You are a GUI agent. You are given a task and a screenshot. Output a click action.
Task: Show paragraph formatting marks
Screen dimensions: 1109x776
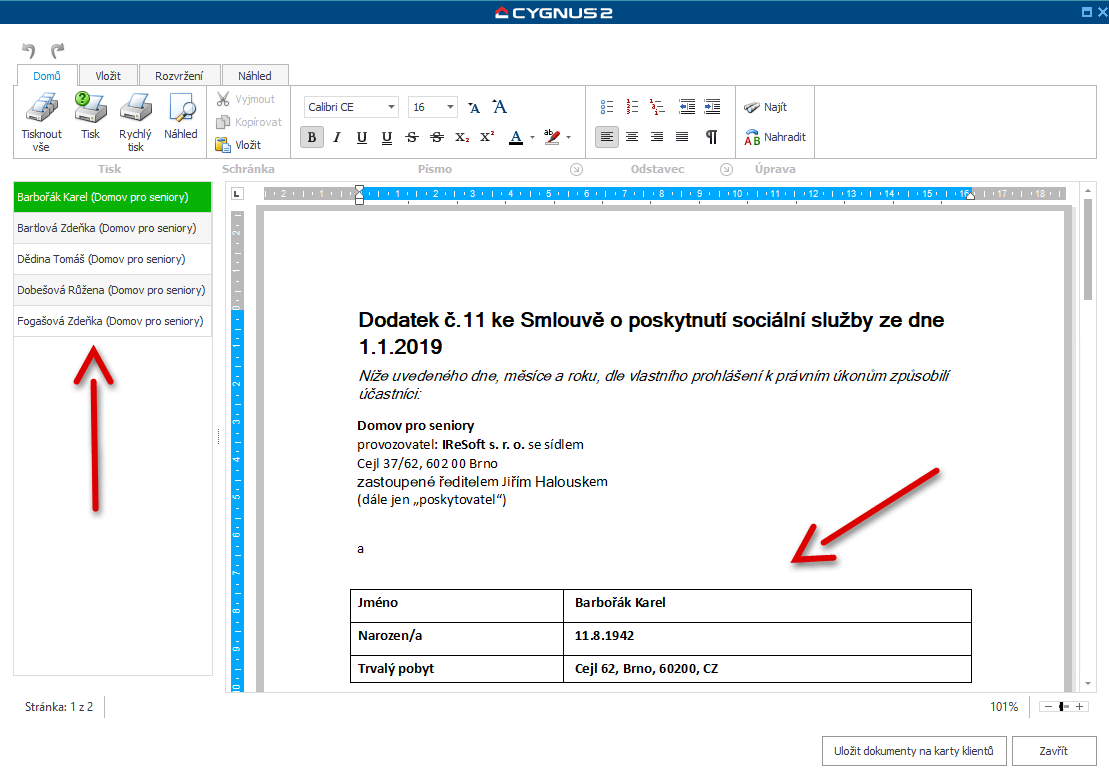click(x=712, y=137)
